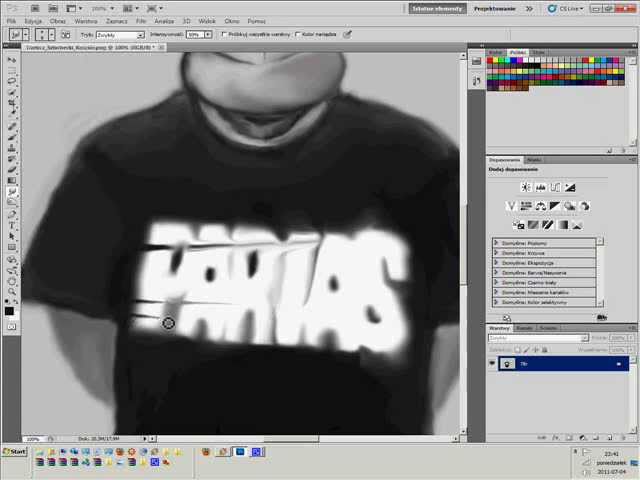640x480 pixels.
Task: Select the Move tool
Action: [12, 60]
